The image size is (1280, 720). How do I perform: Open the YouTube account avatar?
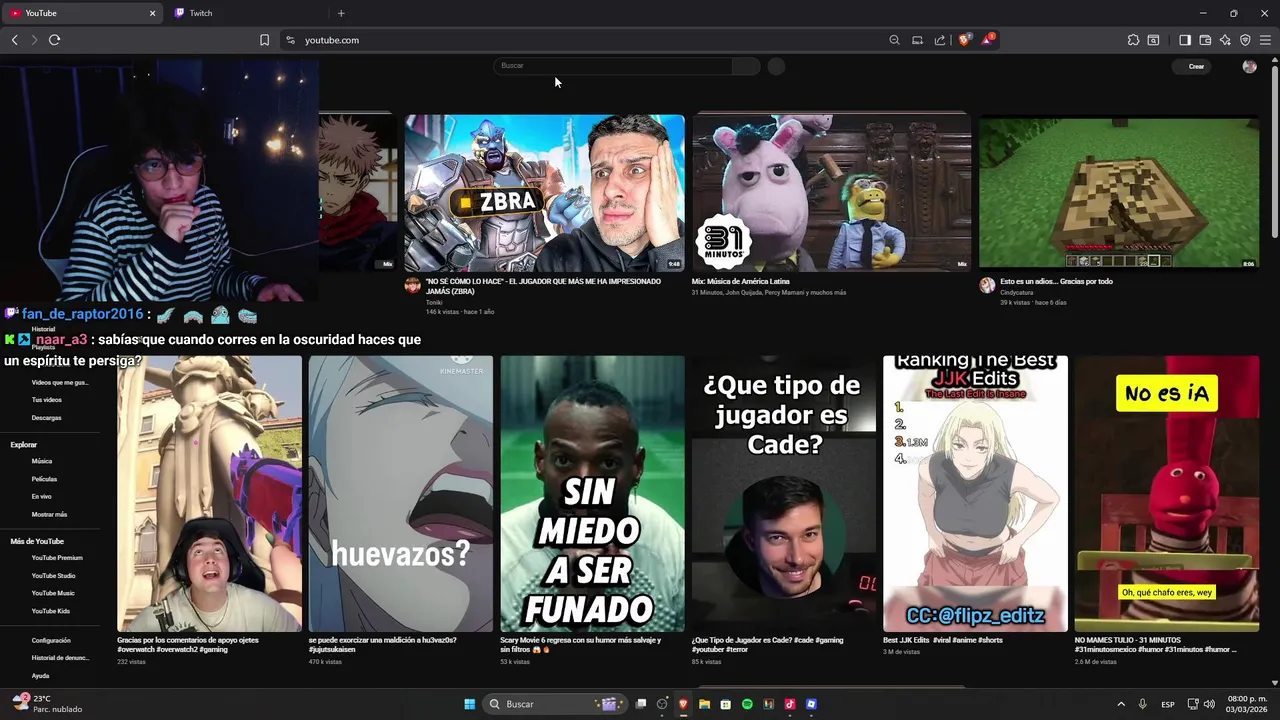click(x=1249, y=66)
